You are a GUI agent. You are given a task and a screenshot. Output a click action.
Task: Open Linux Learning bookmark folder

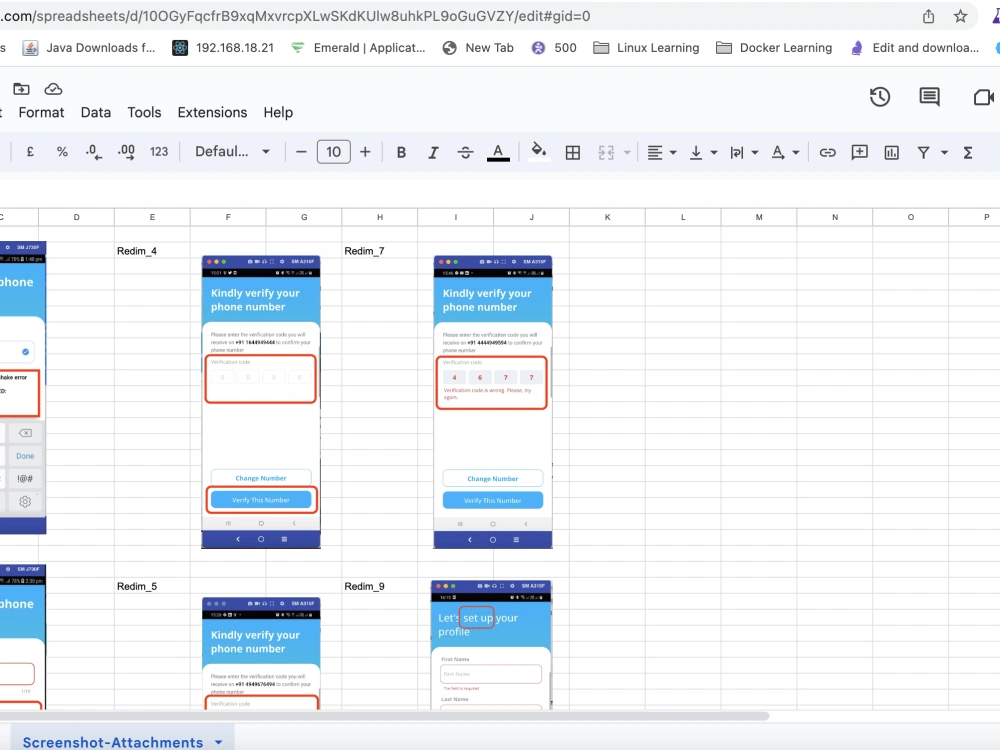(x=646, y=48)
